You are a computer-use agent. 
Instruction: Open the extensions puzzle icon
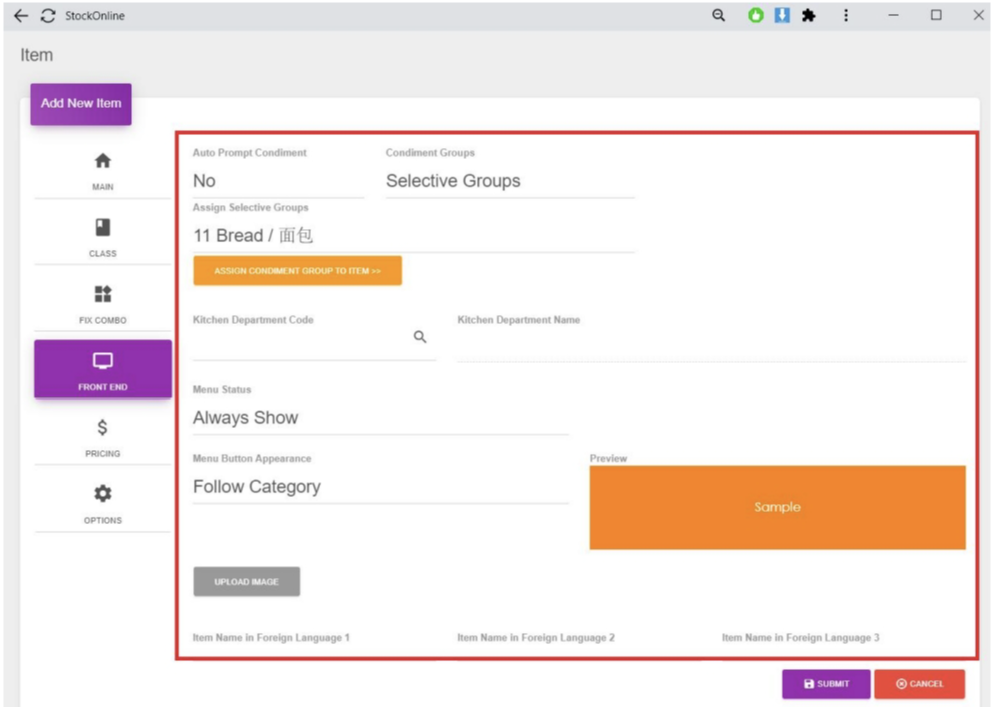808,16
